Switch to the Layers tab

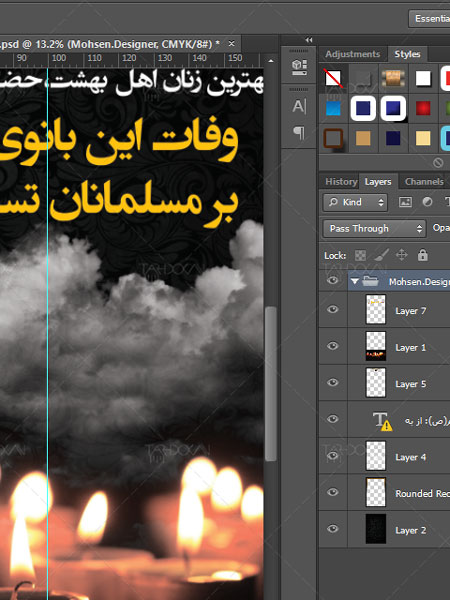point(378,182)
